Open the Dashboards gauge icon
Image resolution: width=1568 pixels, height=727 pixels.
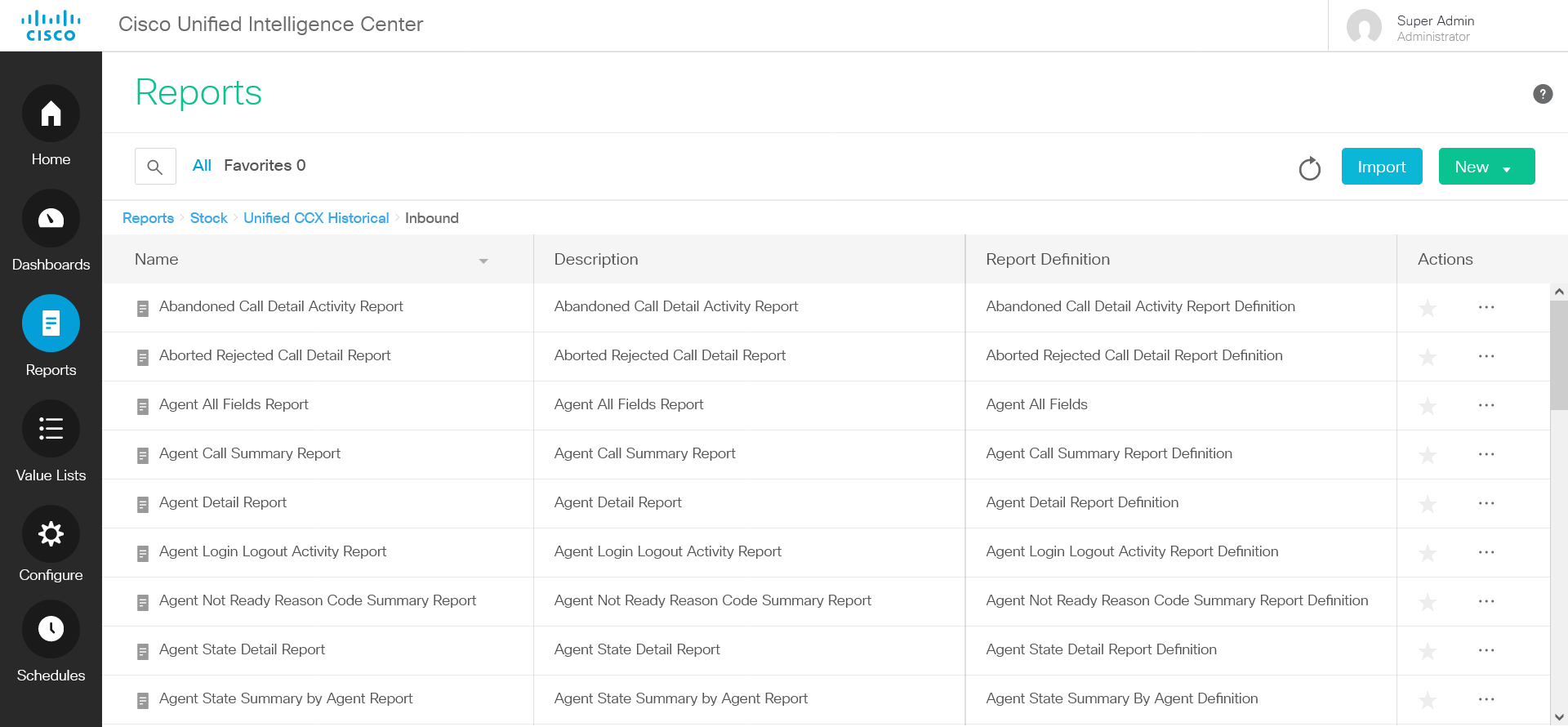(x=51, y=218)
